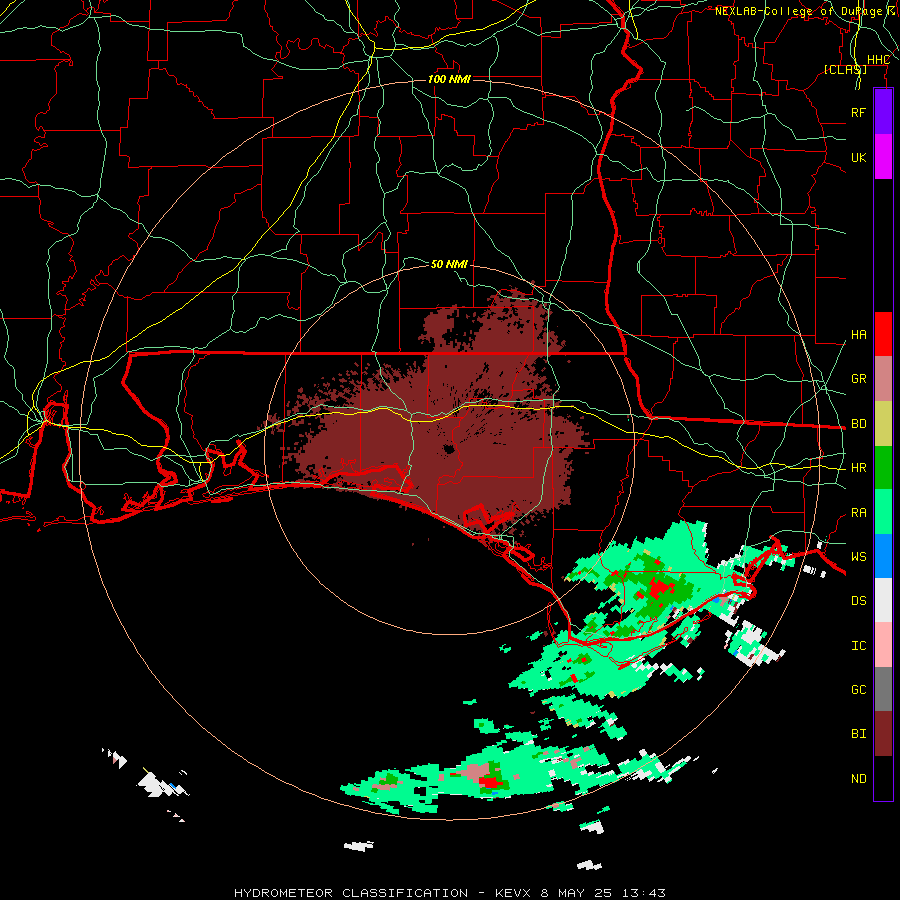Image resolution: width=900 pixels, height=900 pixels.
Task: Click the 'HR' legend label
Action: coord(858,468)
